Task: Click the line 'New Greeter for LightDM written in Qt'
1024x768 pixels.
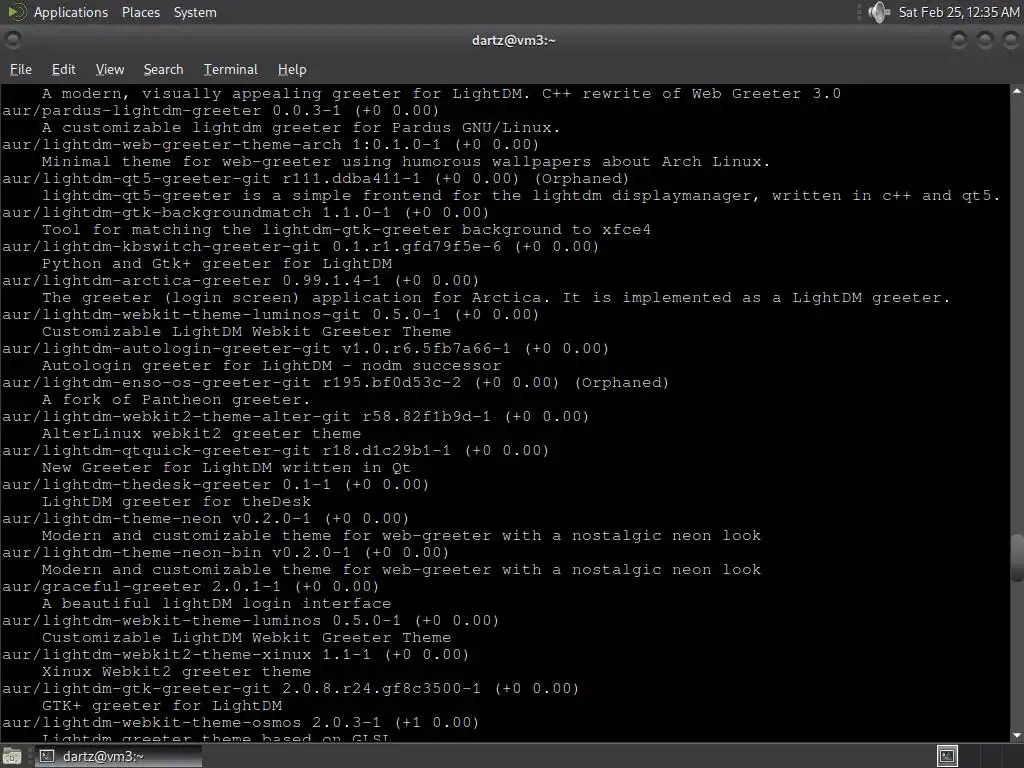Action: pos(227,467)
